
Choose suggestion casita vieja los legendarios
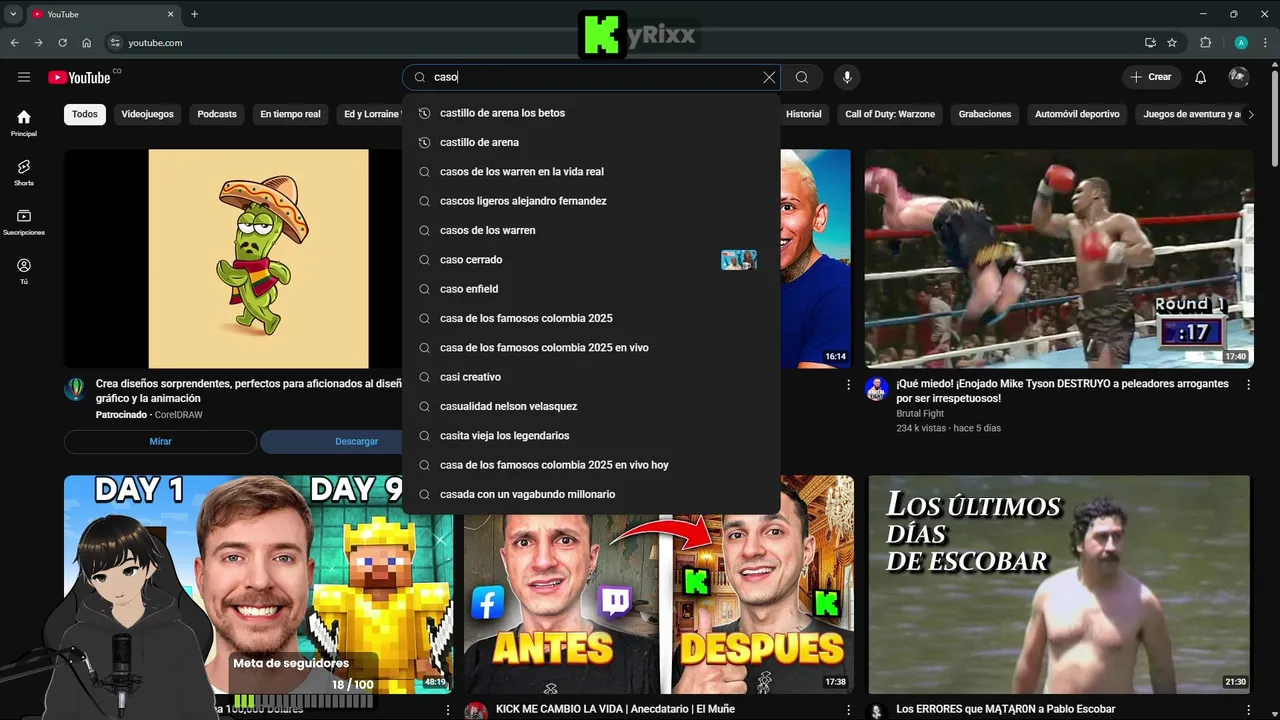(591, 436)
